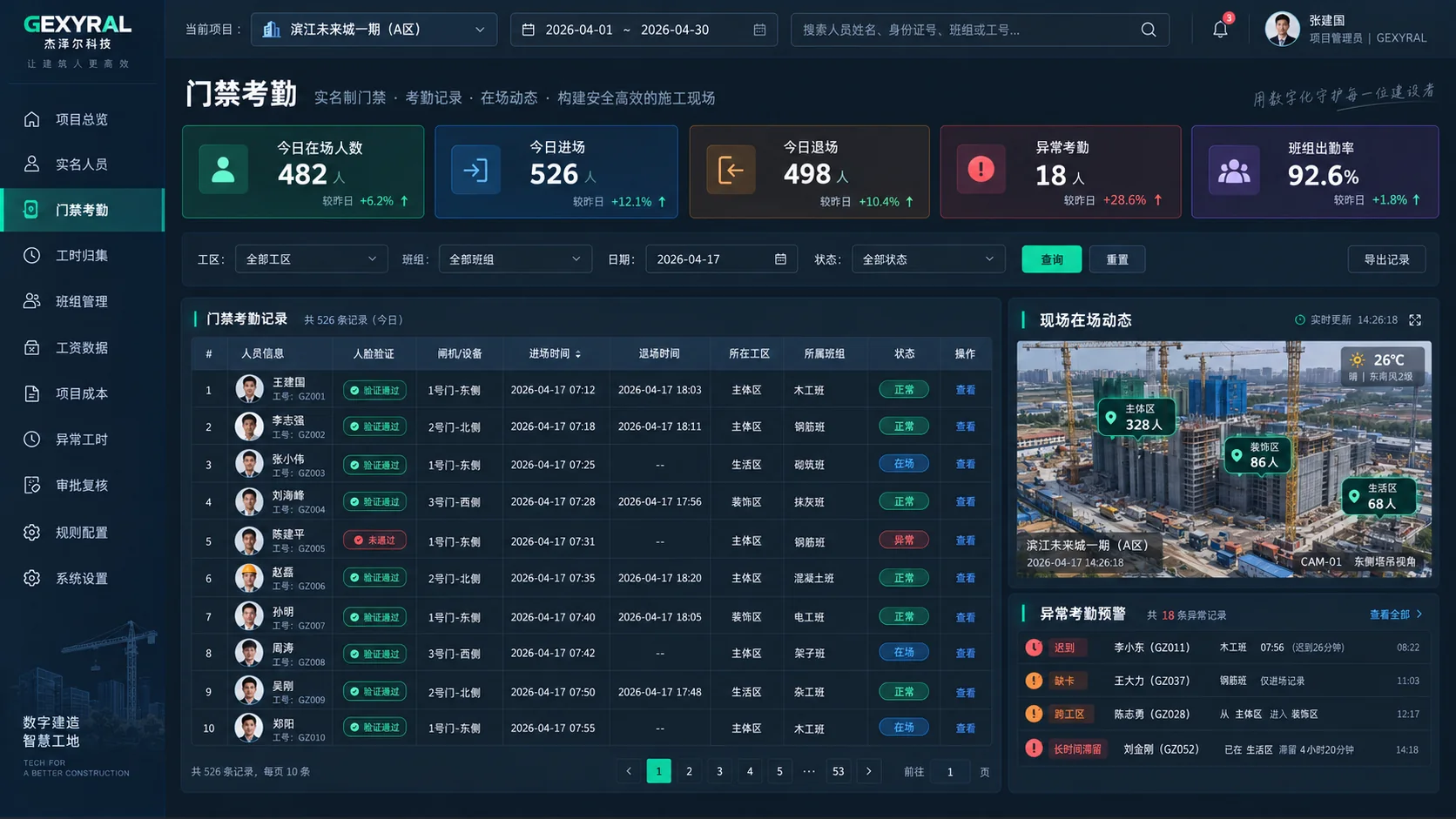Viewport: 1456px width, 819px height.
Task: Click 查看 link for 王建国 row
Action: [x=966, y=390]
